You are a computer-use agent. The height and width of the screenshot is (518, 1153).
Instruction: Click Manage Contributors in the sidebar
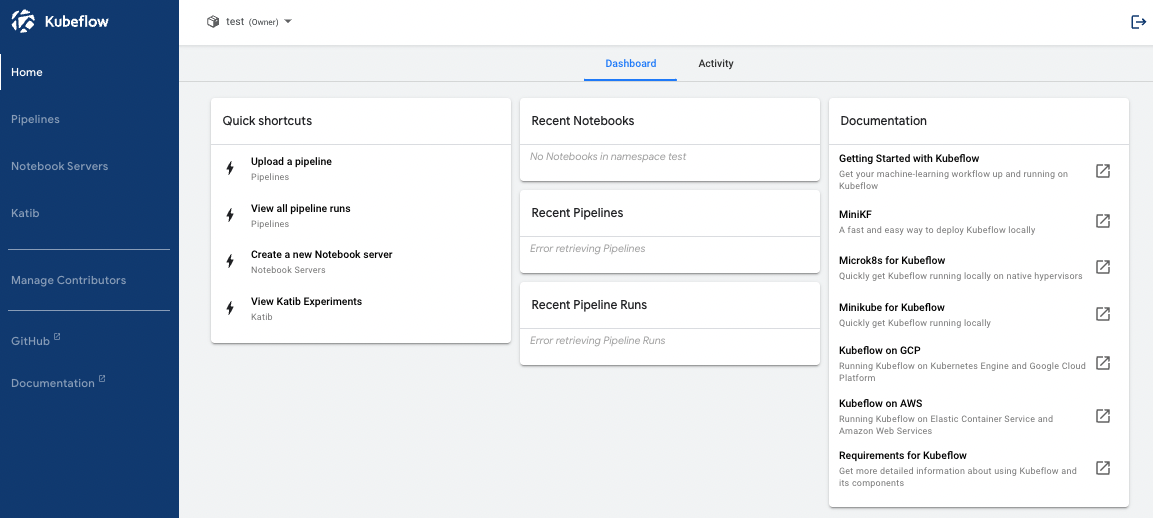coord(69,280)
